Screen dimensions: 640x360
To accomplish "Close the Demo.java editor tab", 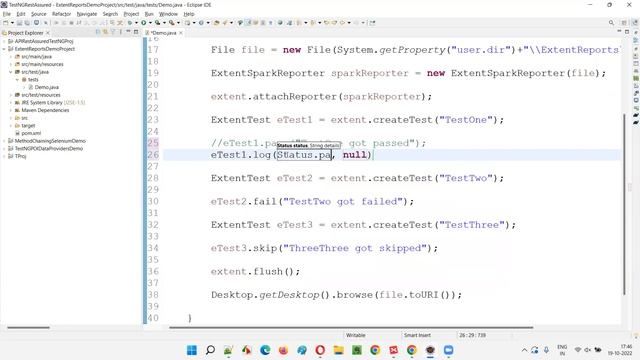I will click(x=181, y=33).
